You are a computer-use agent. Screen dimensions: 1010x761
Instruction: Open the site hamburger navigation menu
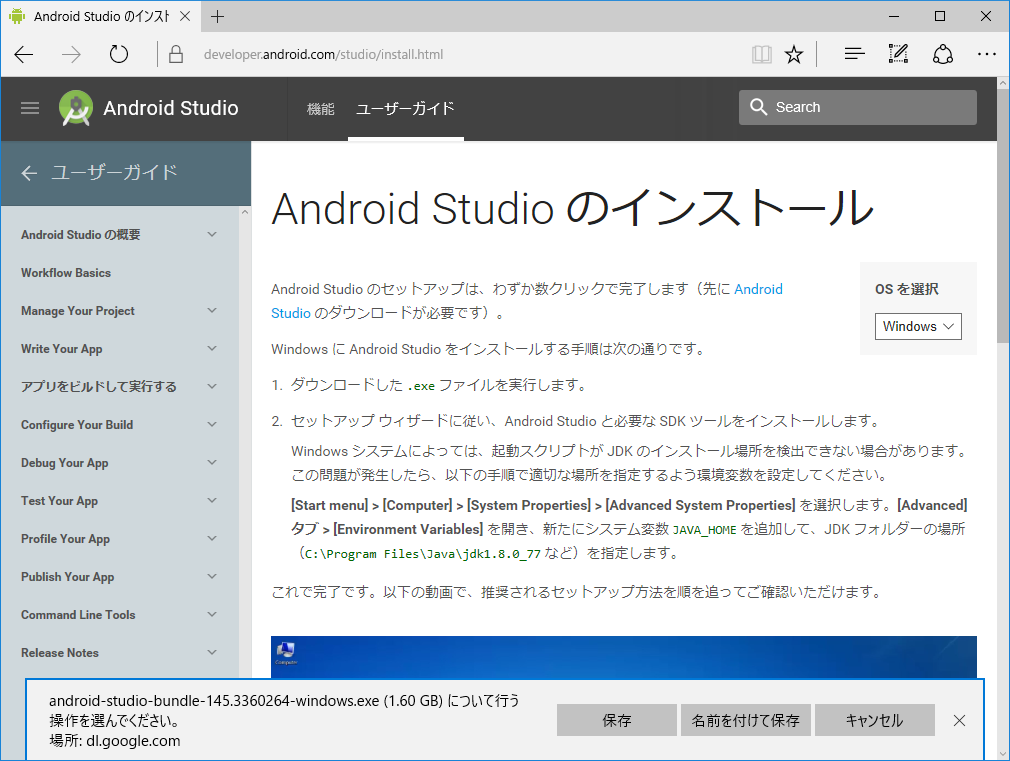[x=30, y=108]
